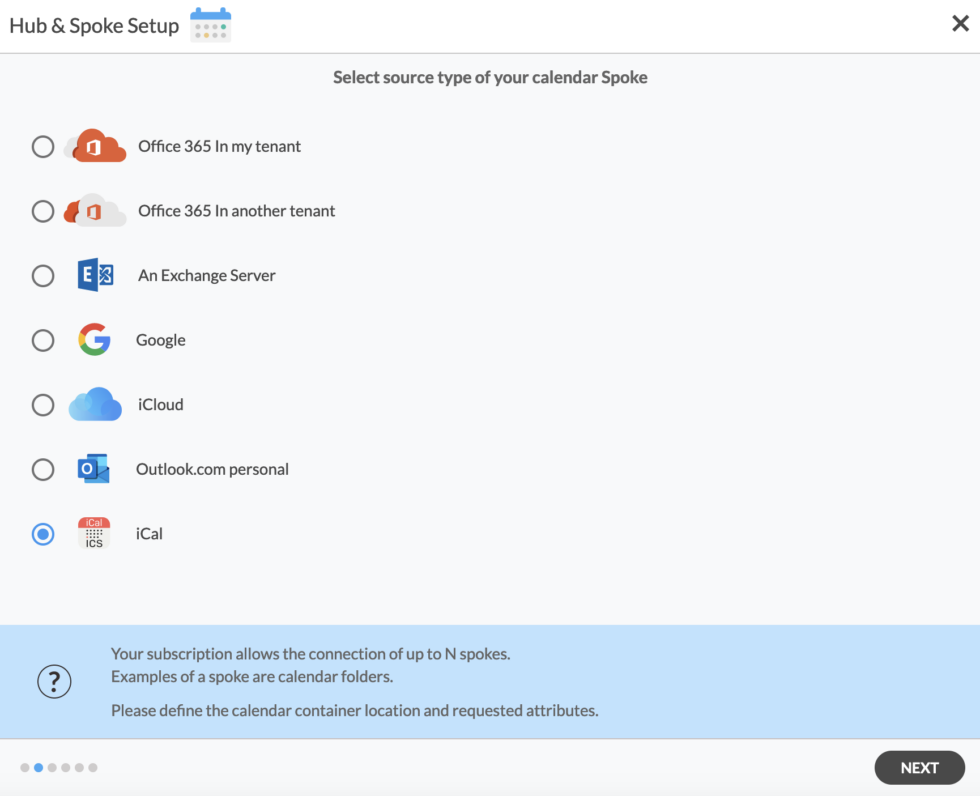
Task: Click the iCloud icon
Action: click(93, 404)
